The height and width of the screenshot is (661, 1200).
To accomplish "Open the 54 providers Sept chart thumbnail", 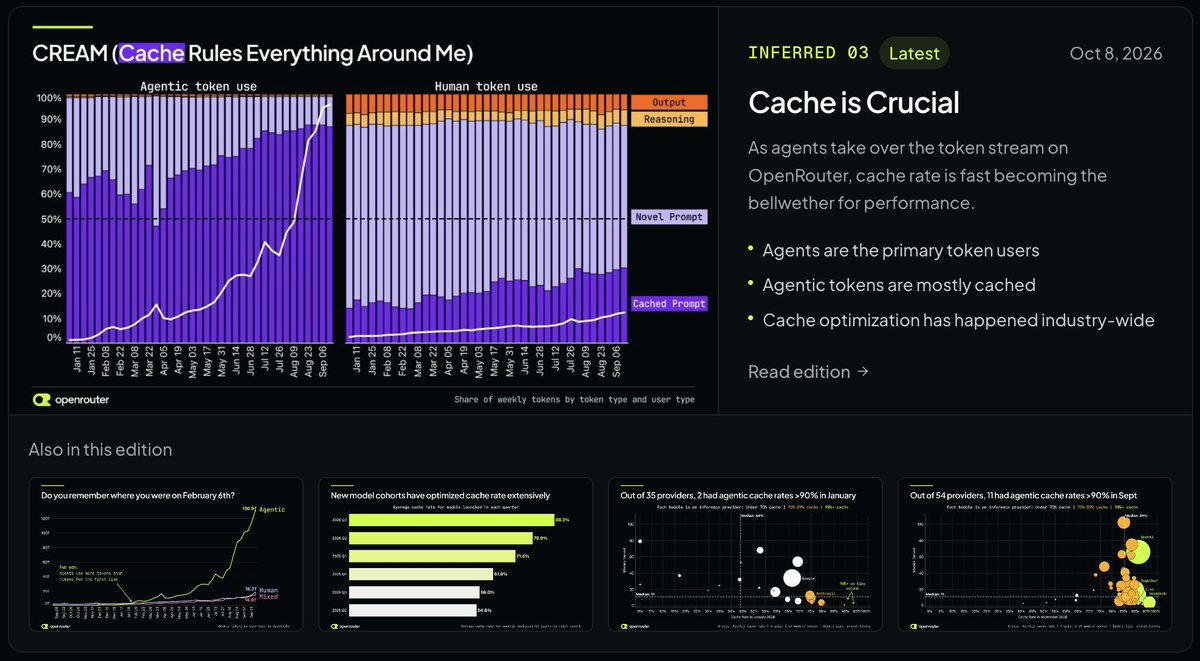I will coord(1035,554).
